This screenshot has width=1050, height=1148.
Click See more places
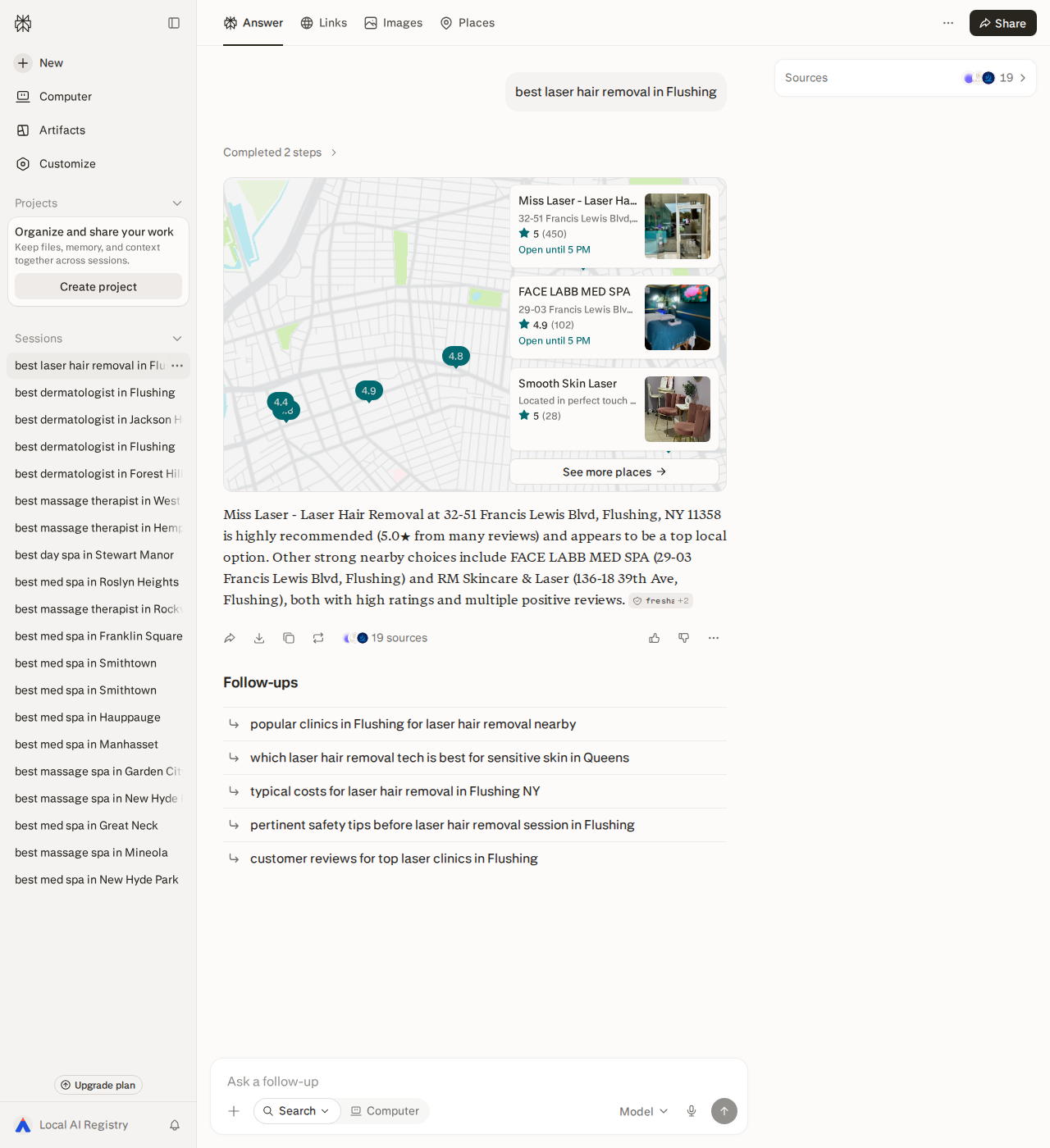pos(614,471)
